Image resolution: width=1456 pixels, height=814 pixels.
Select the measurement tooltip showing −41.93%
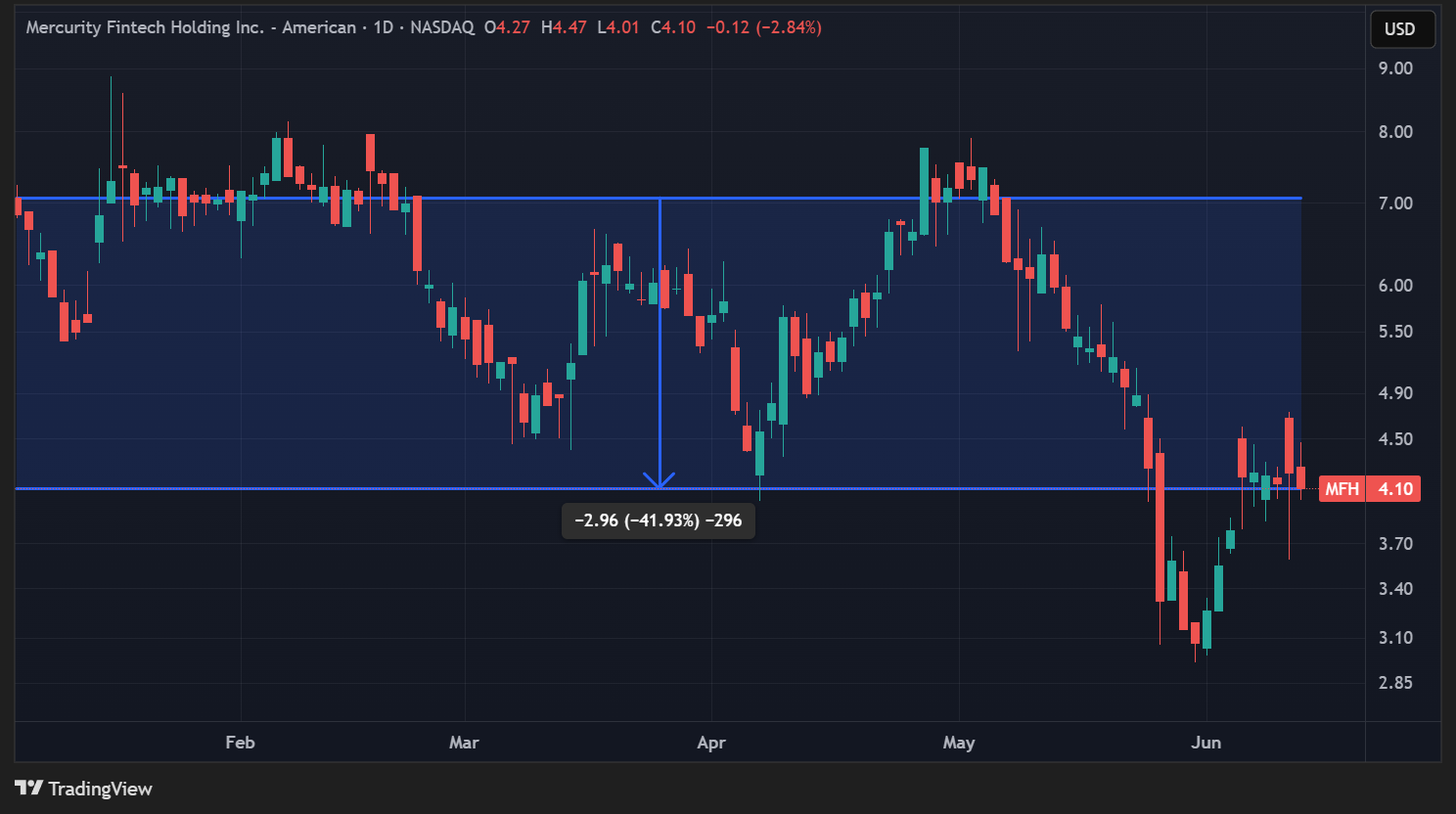pos(659,520)
